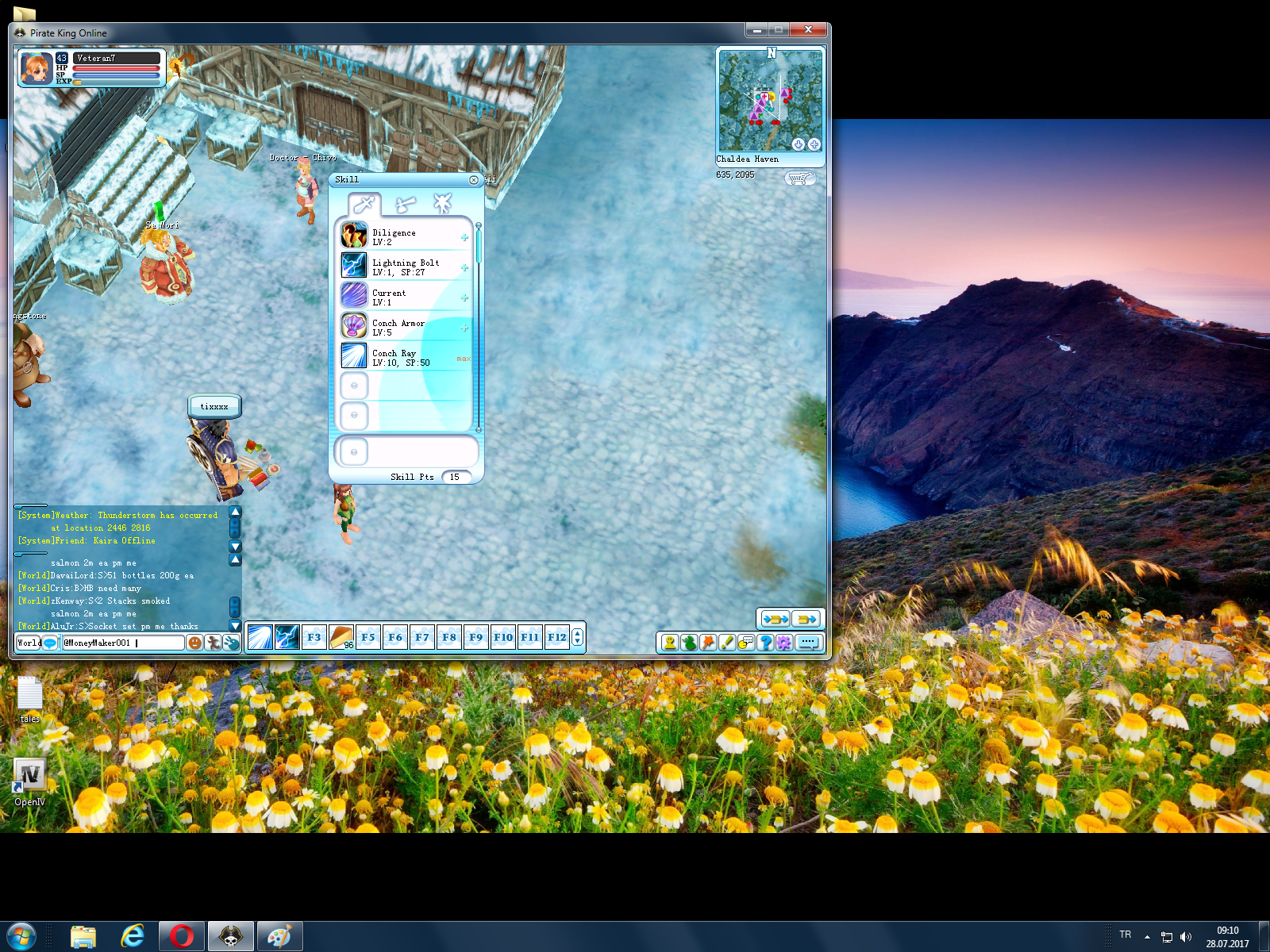This screenshot has height=952, width=1270.
Task: Add a skill point to Lightning Bolt
Action: [464, 267]
